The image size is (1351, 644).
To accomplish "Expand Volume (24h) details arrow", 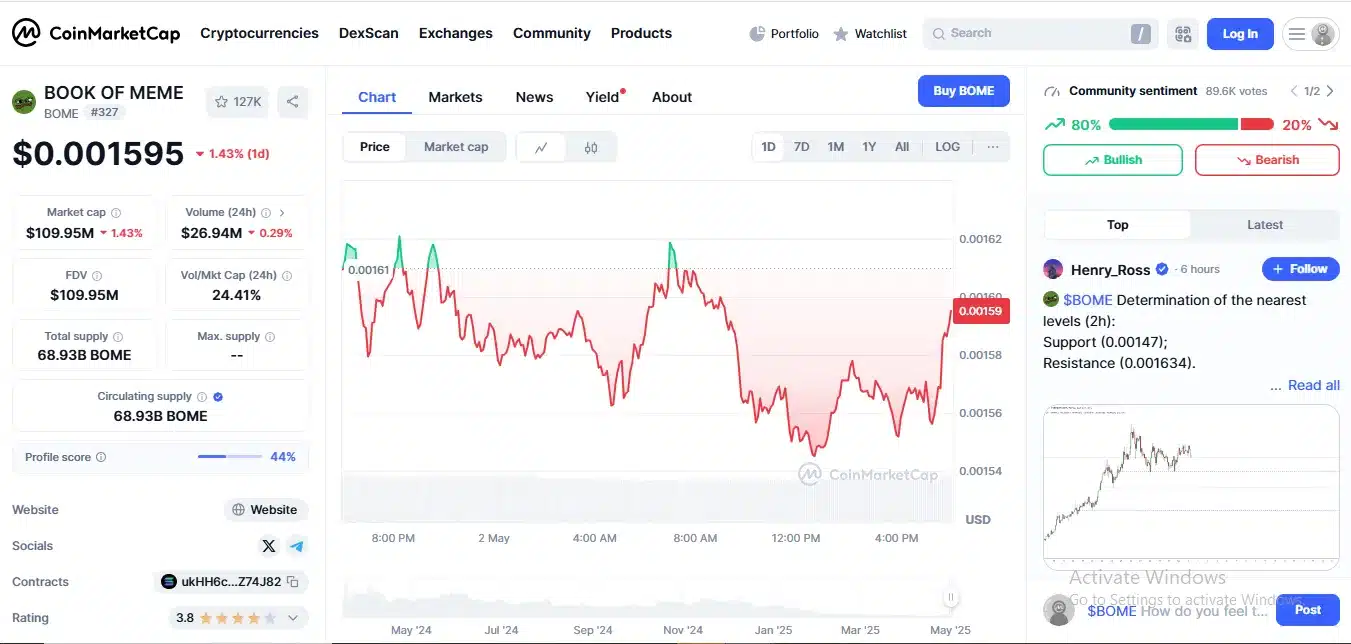I will [x=283, y=213].
